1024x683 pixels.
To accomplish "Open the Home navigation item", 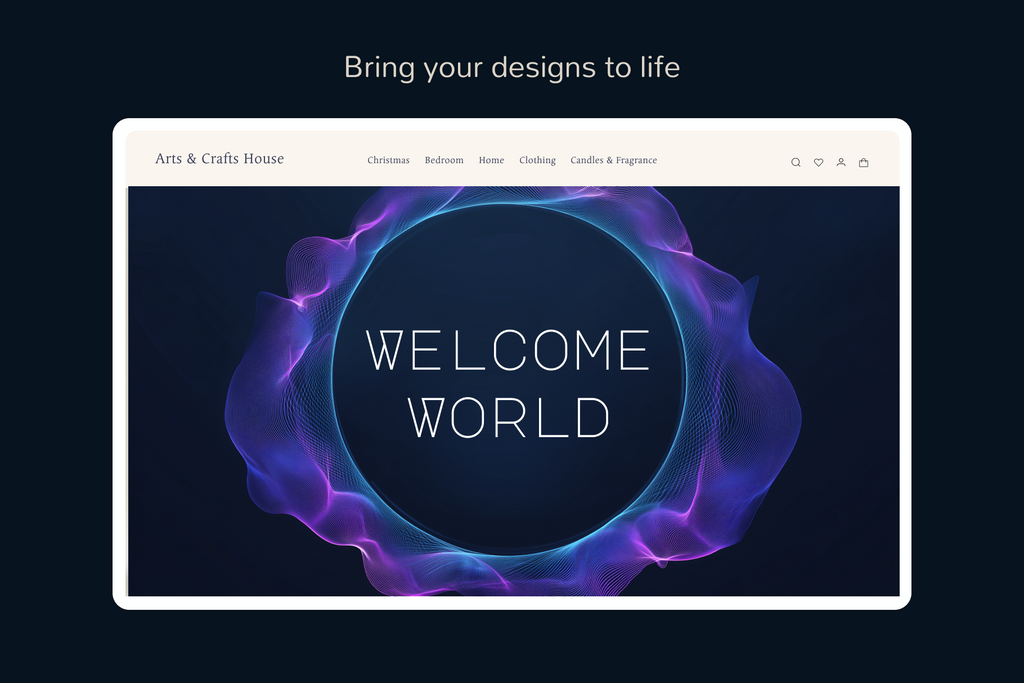I will click(491, 160).
